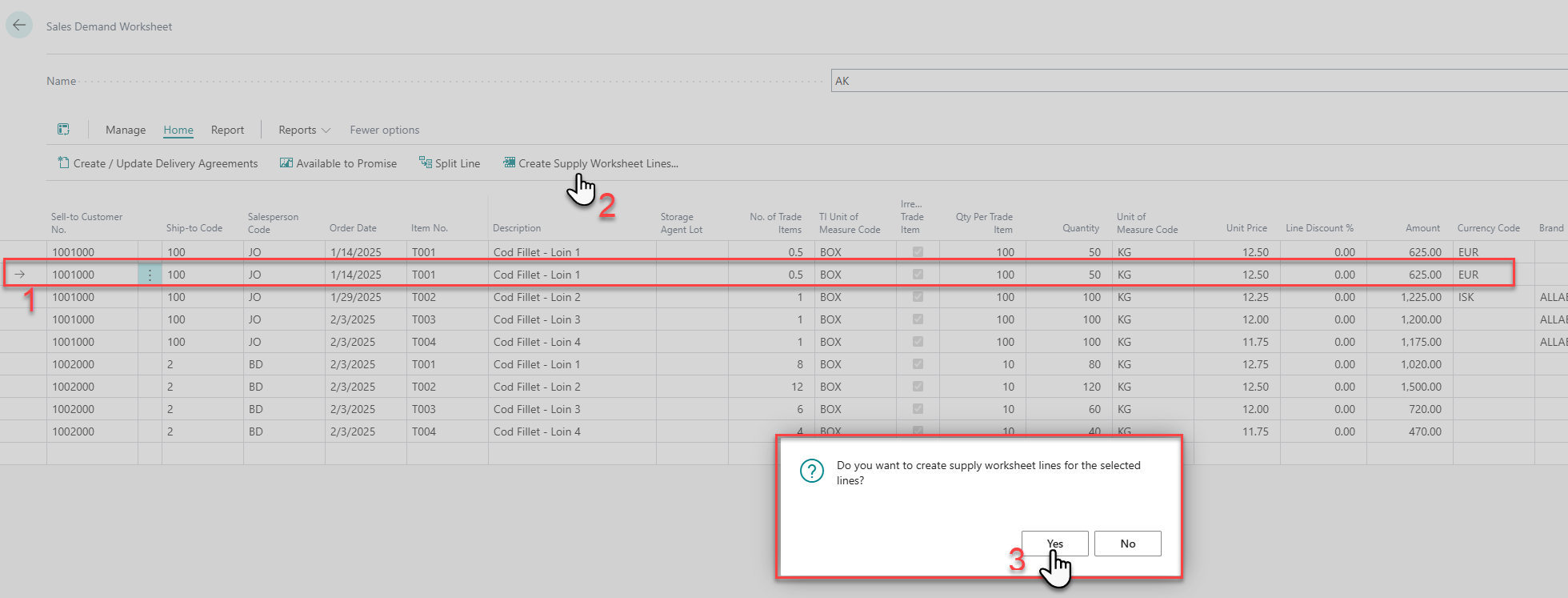The image size is (1568, 598).
Task: Click the question mark icon in dialog
Action: pos(811,471)
